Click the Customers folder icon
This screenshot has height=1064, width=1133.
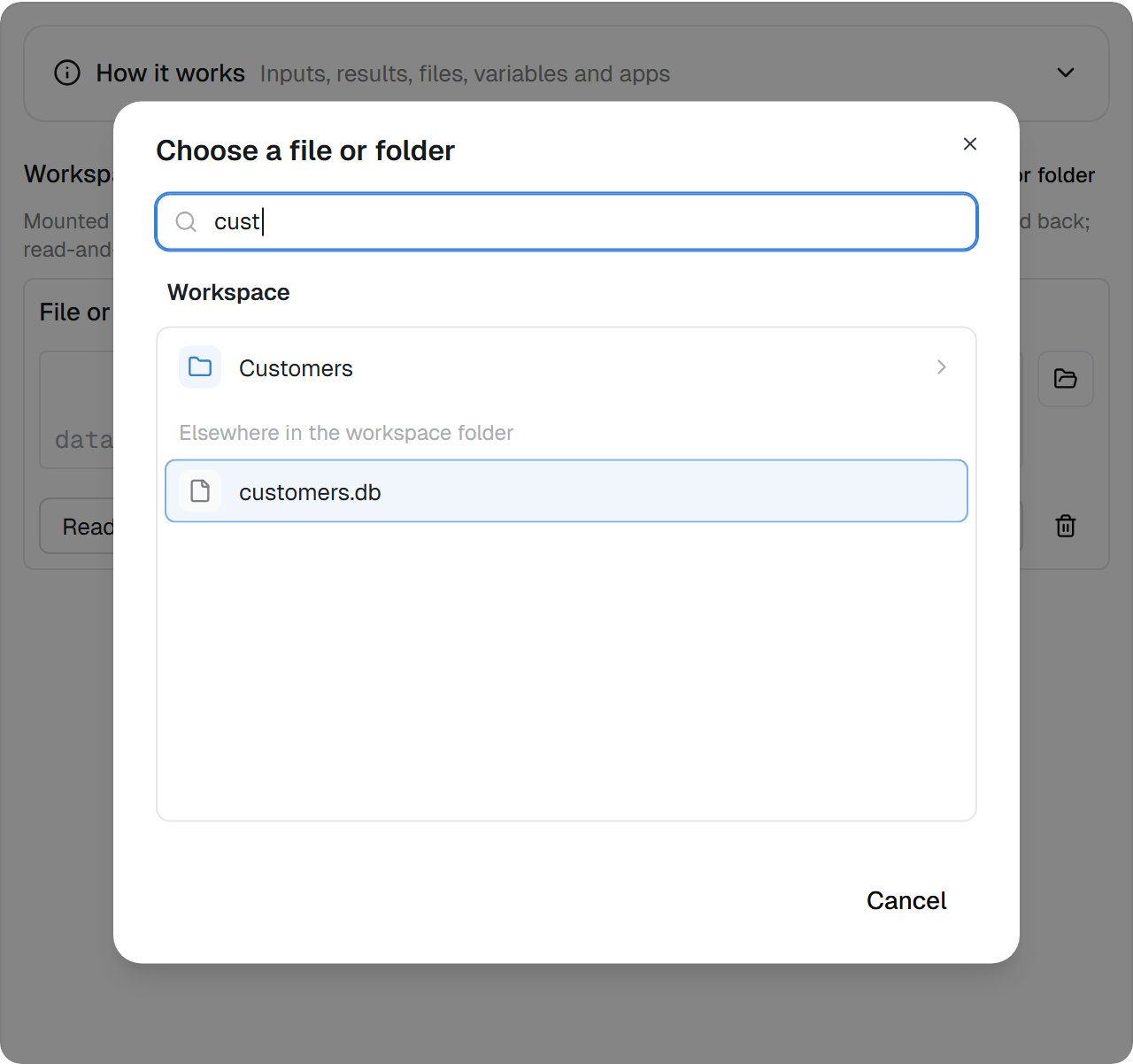[200, 367]
